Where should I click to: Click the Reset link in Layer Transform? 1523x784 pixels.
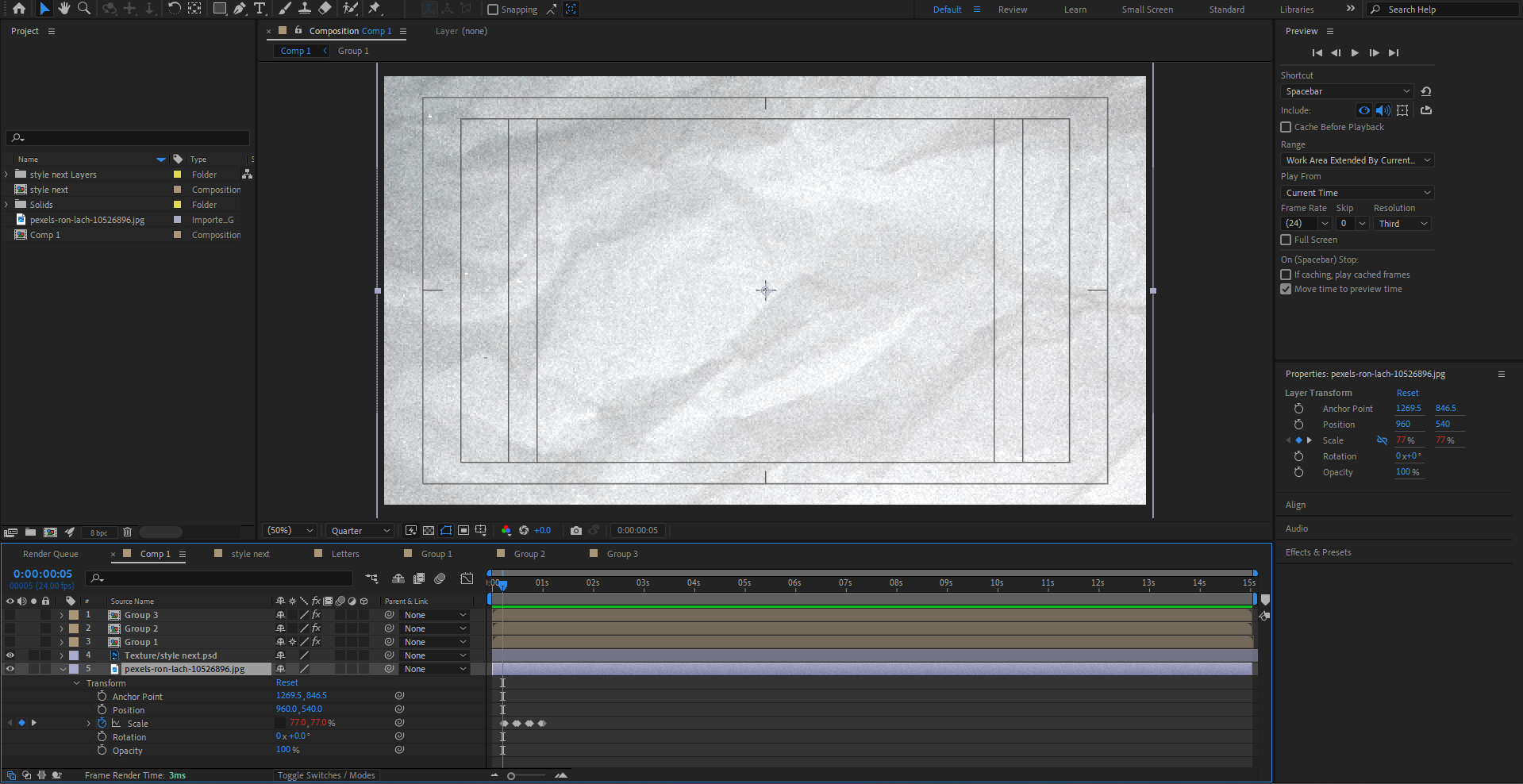(1407, 393)
